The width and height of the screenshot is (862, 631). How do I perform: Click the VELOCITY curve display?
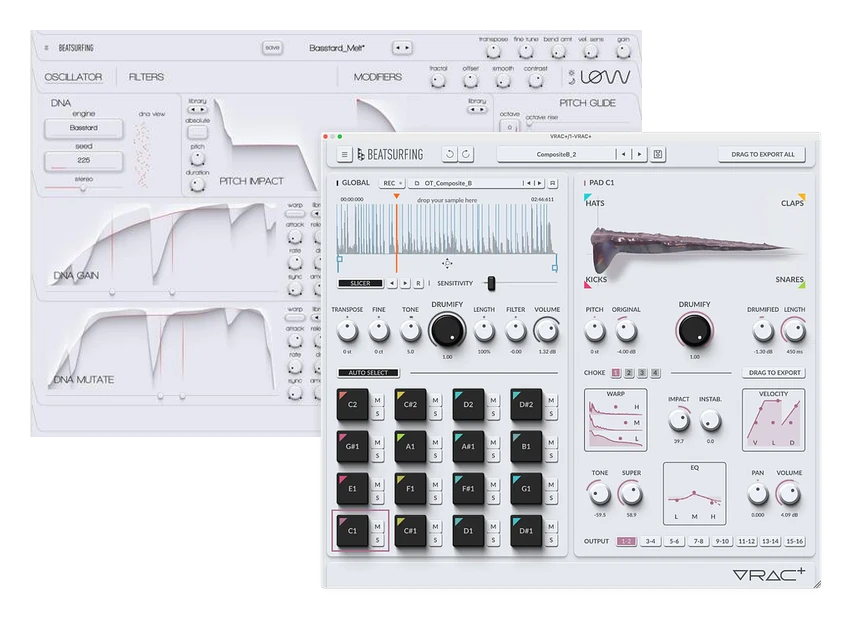click(773, 420)
